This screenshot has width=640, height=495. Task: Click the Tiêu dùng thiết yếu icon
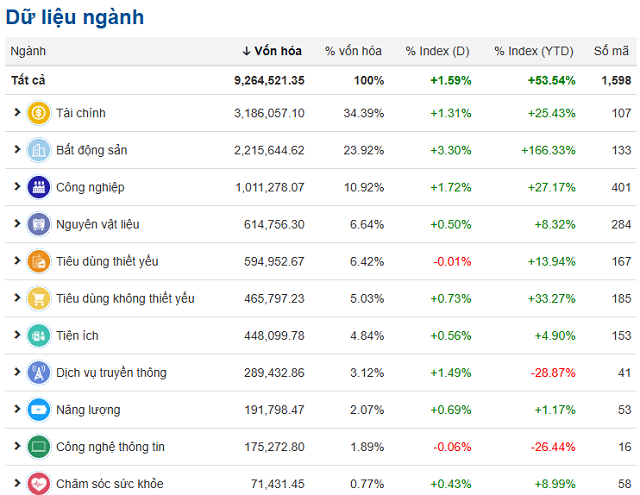coord(39,261)
